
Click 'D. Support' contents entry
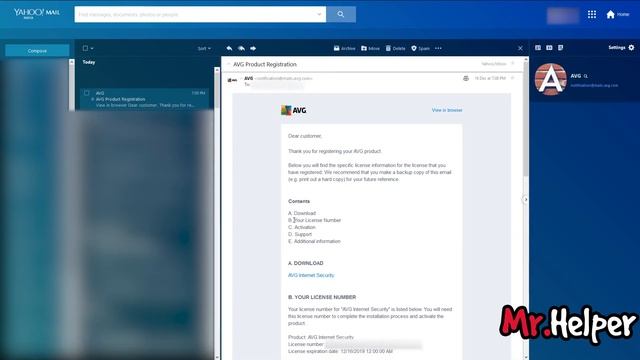[300, 234]
